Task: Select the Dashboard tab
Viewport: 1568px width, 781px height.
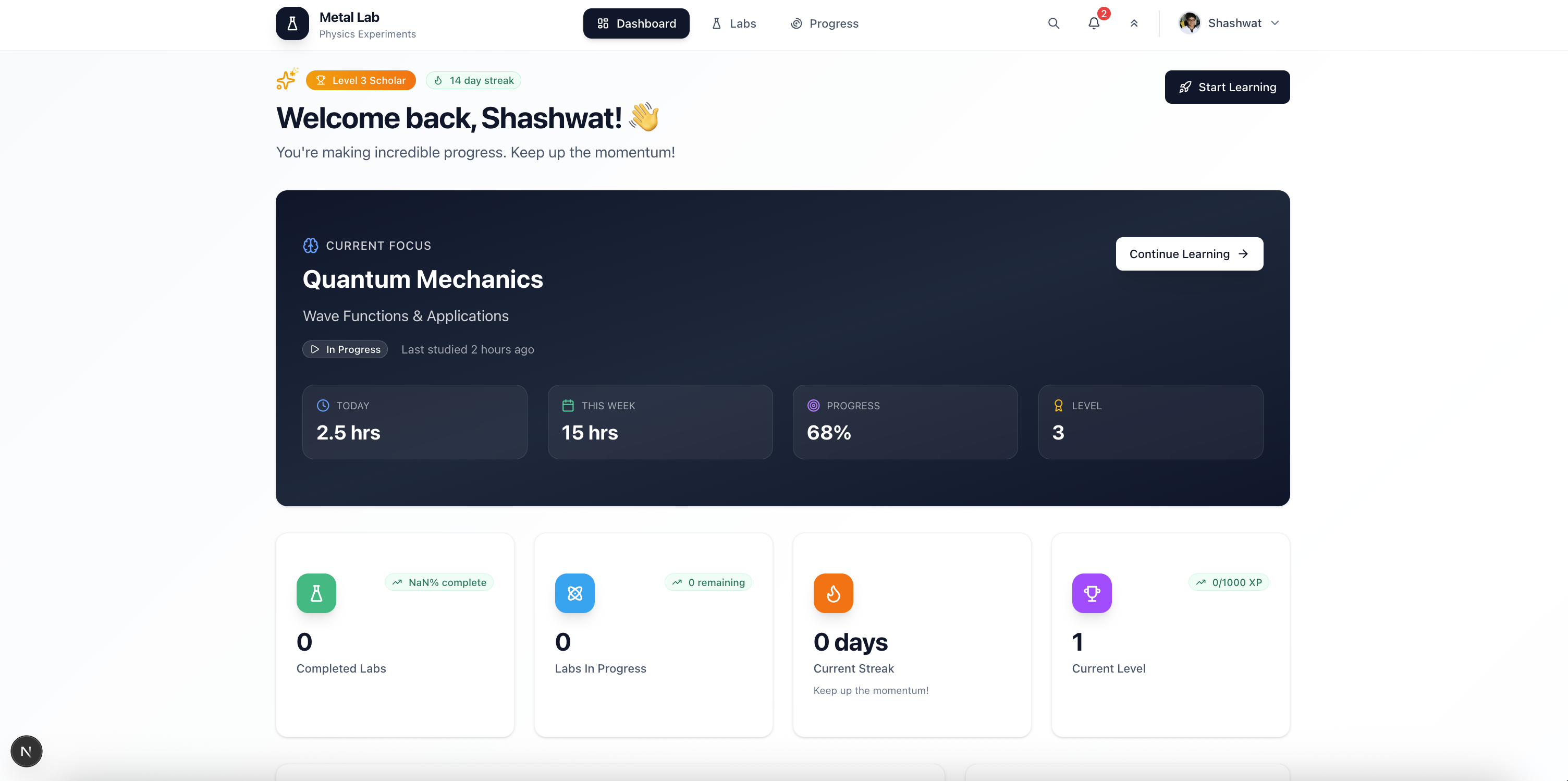Action: point(636,24)
